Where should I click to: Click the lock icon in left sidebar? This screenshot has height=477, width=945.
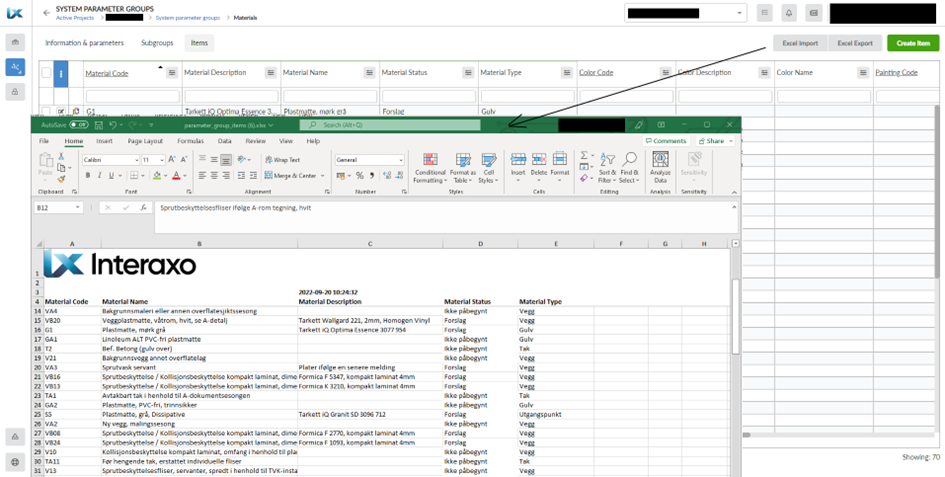[x=15, y=91]
